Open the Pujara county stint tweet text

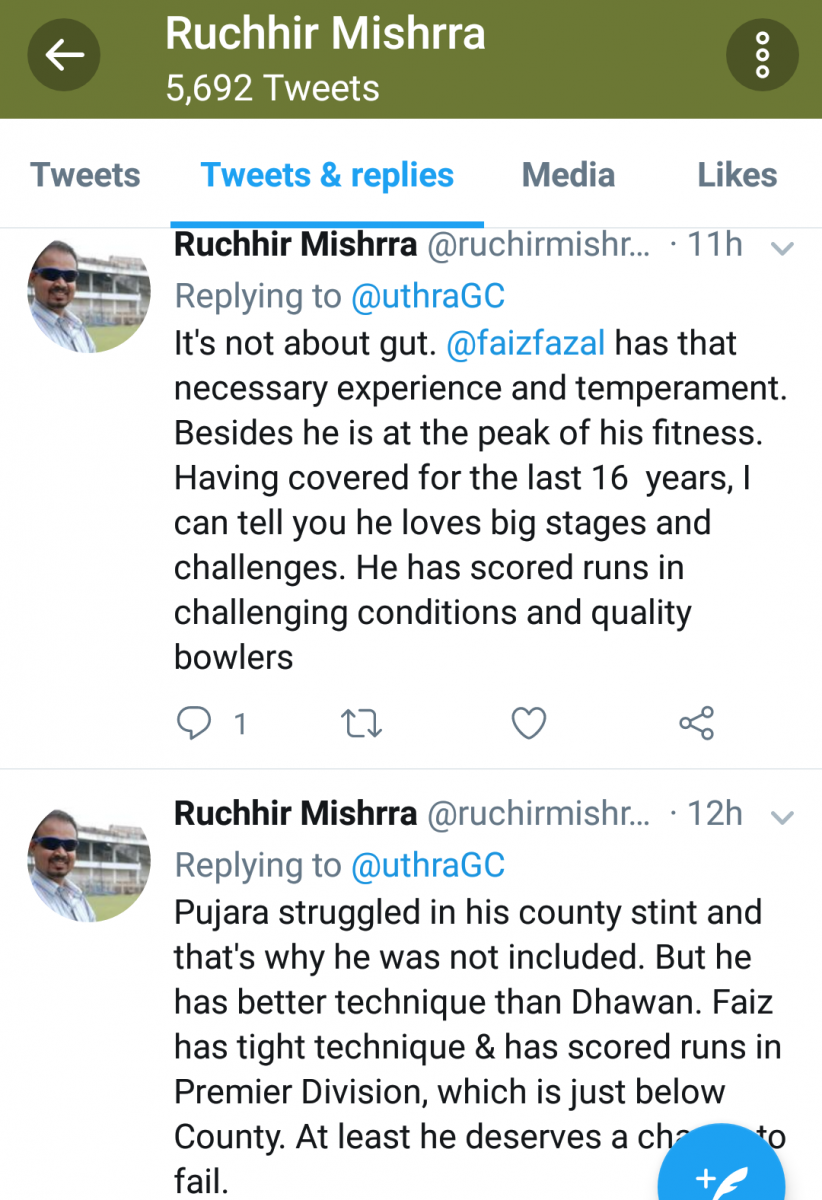[478, 1047]
